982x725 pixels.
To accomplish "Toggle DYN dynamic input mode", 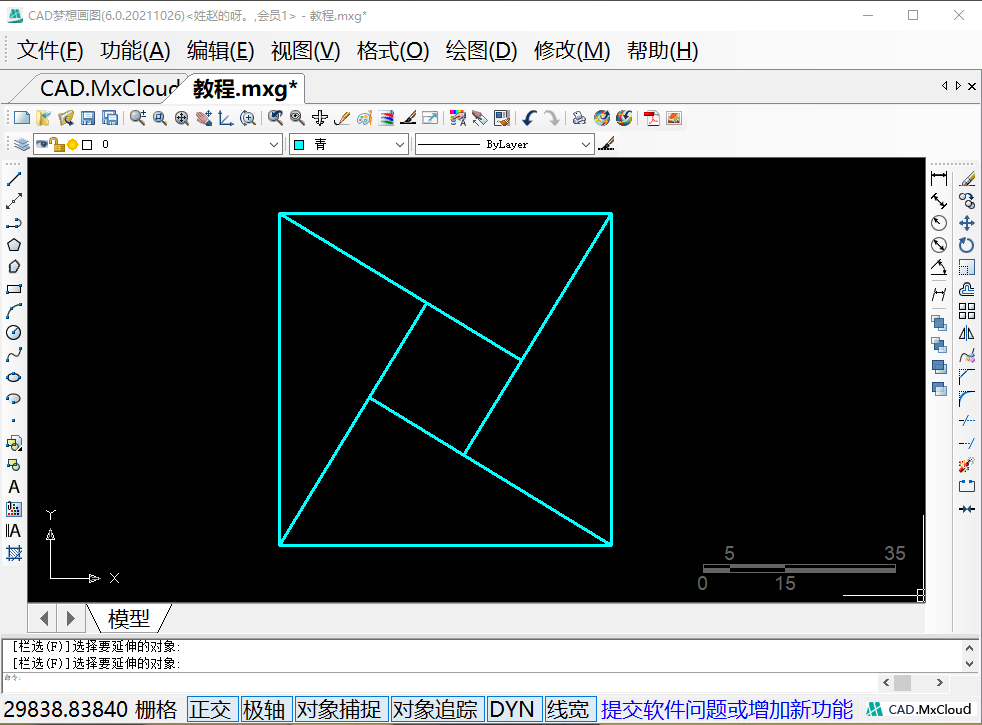I will [512, 710].
